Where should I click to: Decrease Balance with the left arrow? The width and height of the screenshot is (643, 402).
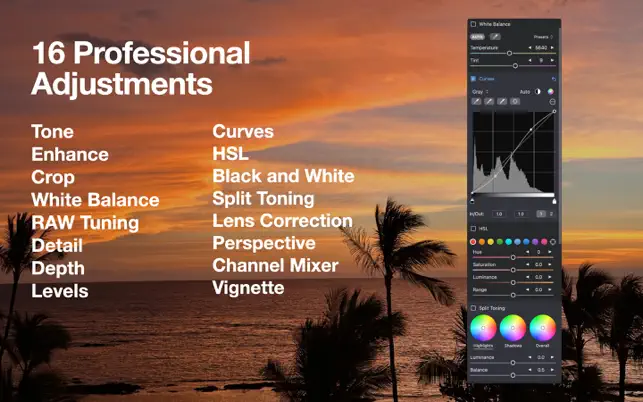tap(529, 370)
